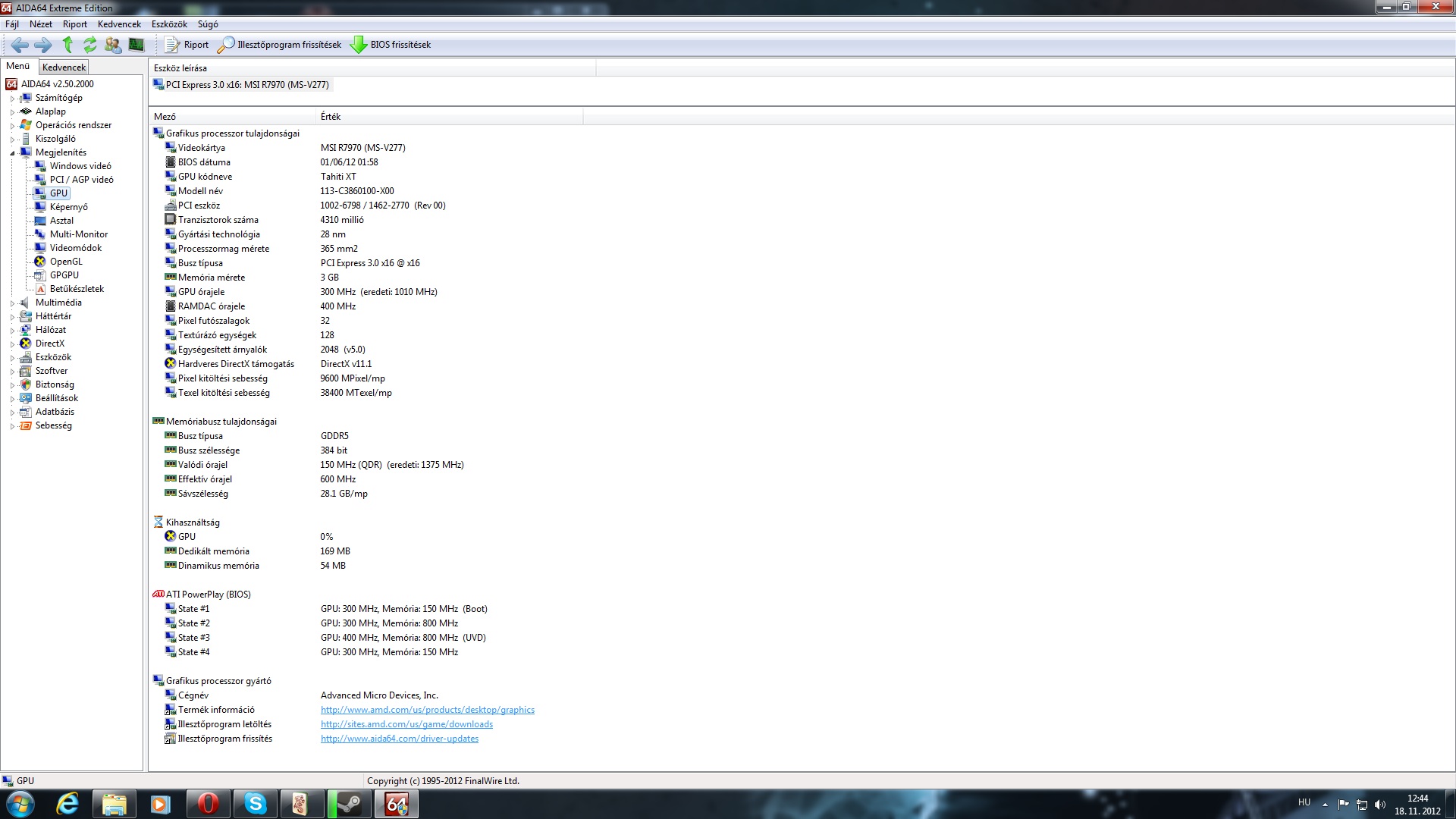Select the Videomódok tree item
This screenshot has width=1456, height=819.
(x=76, y=248)
